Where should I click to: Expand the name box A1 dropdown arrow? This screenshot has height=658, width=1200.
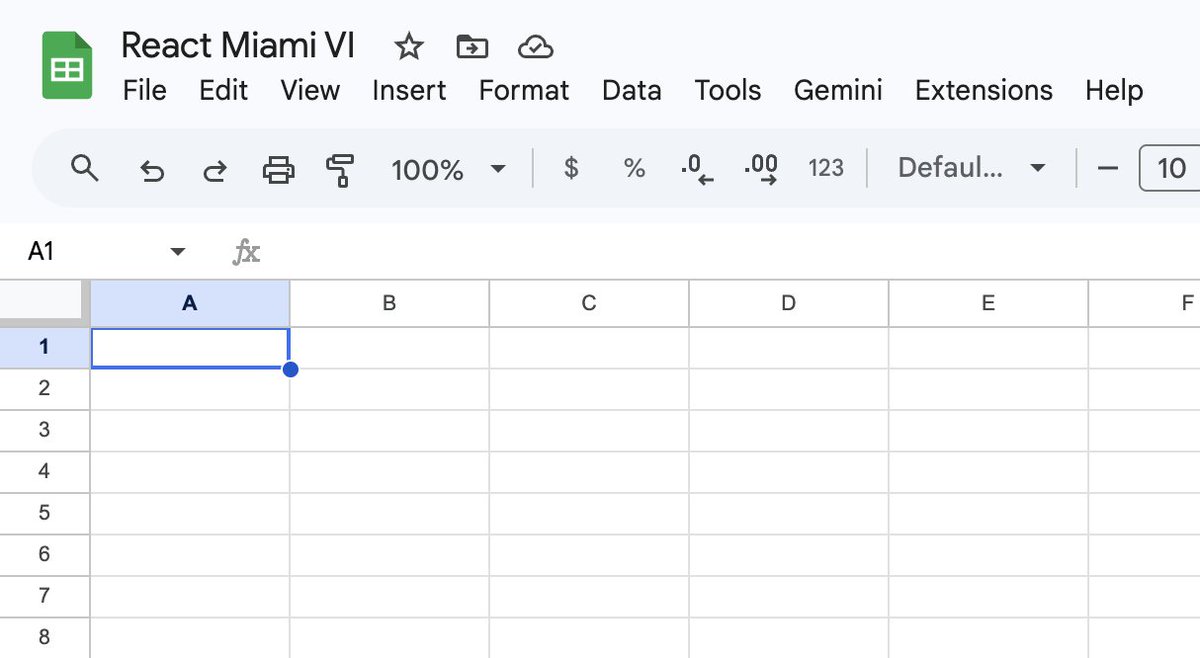click(178, 252)
